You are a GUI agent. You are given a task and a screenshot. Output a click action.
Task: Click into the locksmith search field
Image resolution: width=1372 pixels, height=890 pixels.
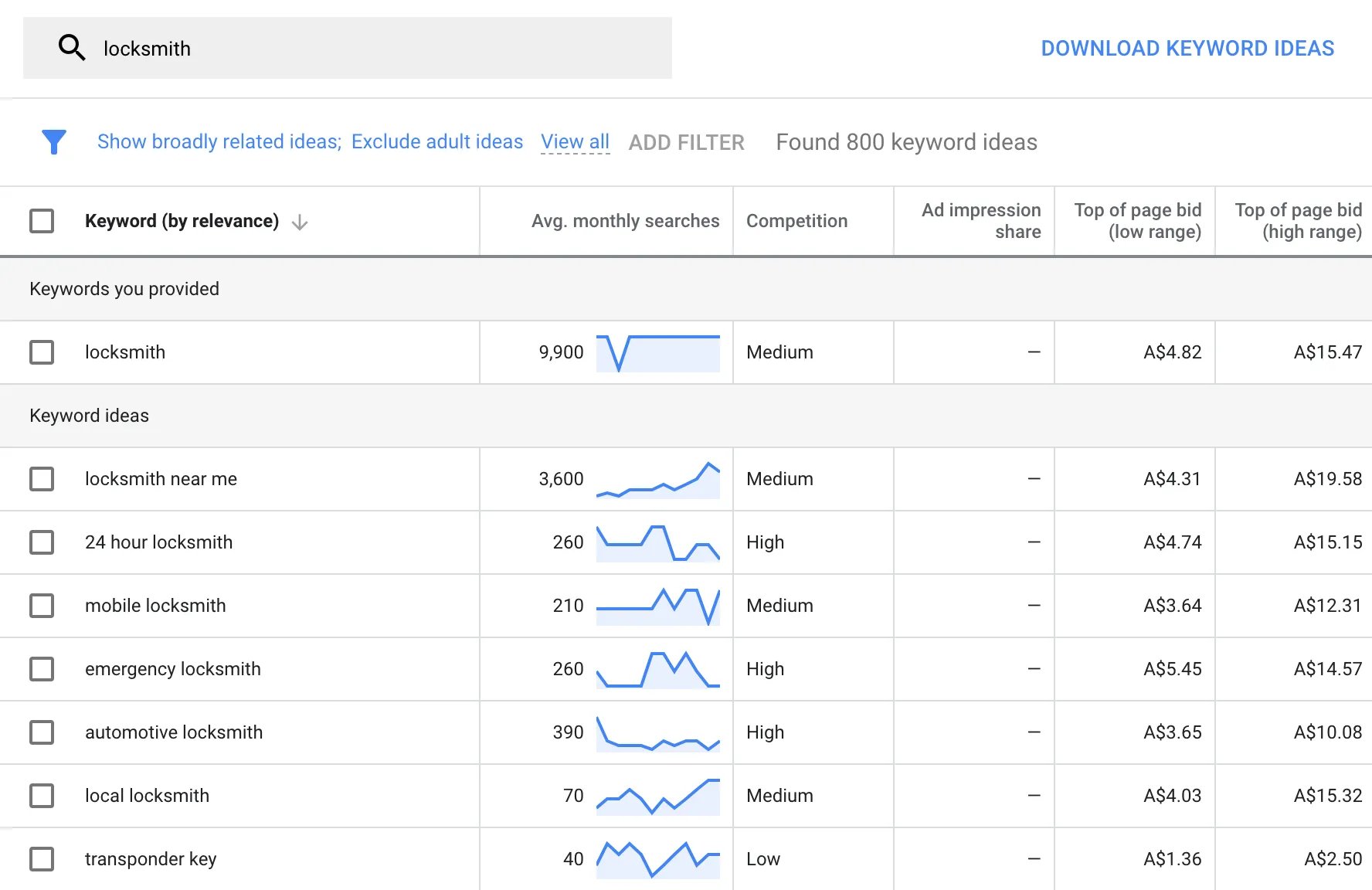348,48
